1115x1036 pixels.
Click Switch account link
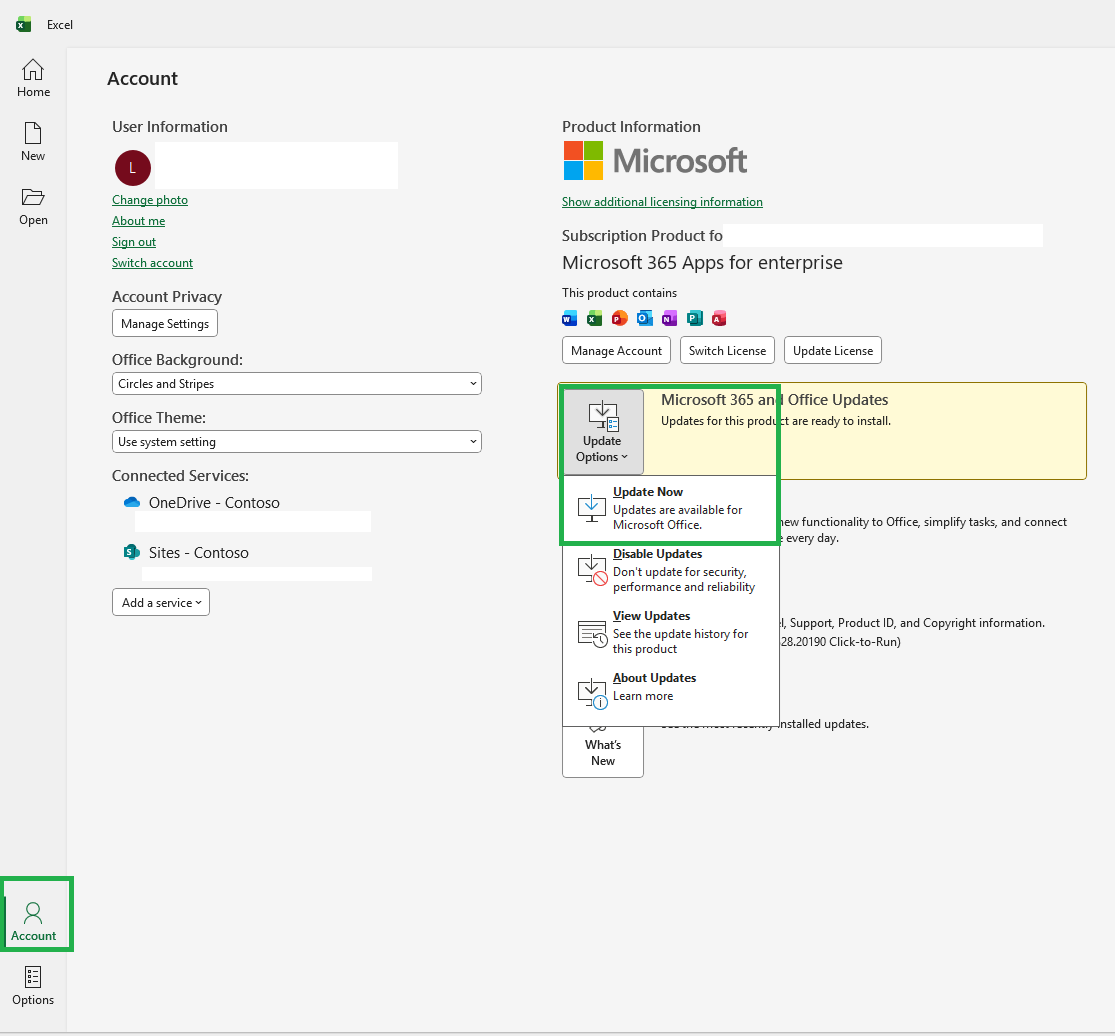[x=152, y=263]
